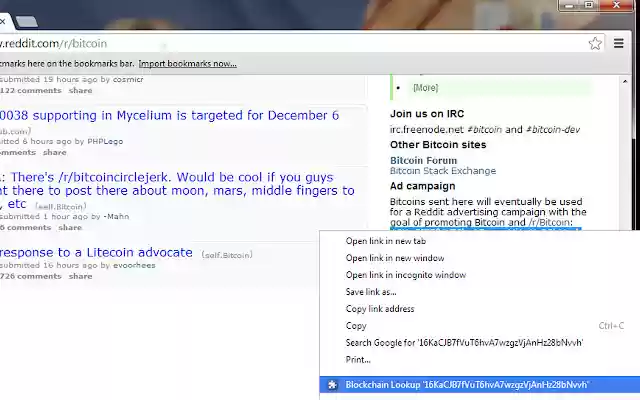Screen dimensions: 640x400
Task: Share the post submitted by -Mahn
Action: click(x=70, y=227)
